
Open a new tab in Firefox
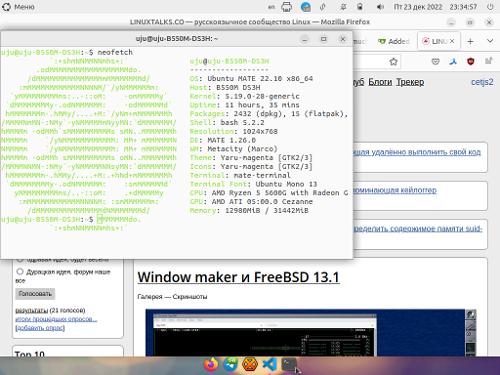coord(470,41)
